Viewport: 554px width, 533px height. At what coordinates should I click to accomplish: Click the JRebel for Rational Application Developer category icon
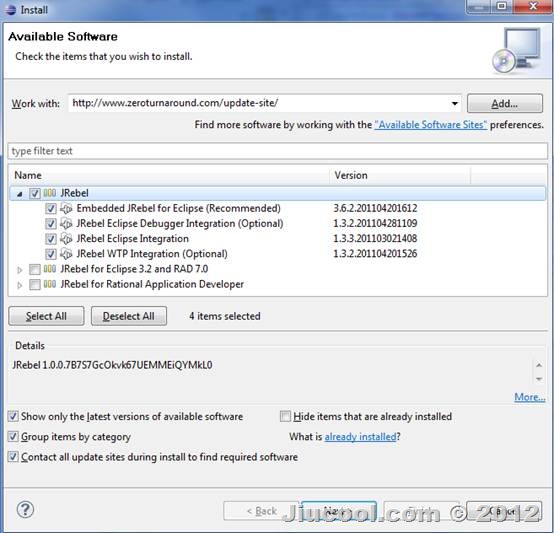pyautogui.click(x=50, y=284)
